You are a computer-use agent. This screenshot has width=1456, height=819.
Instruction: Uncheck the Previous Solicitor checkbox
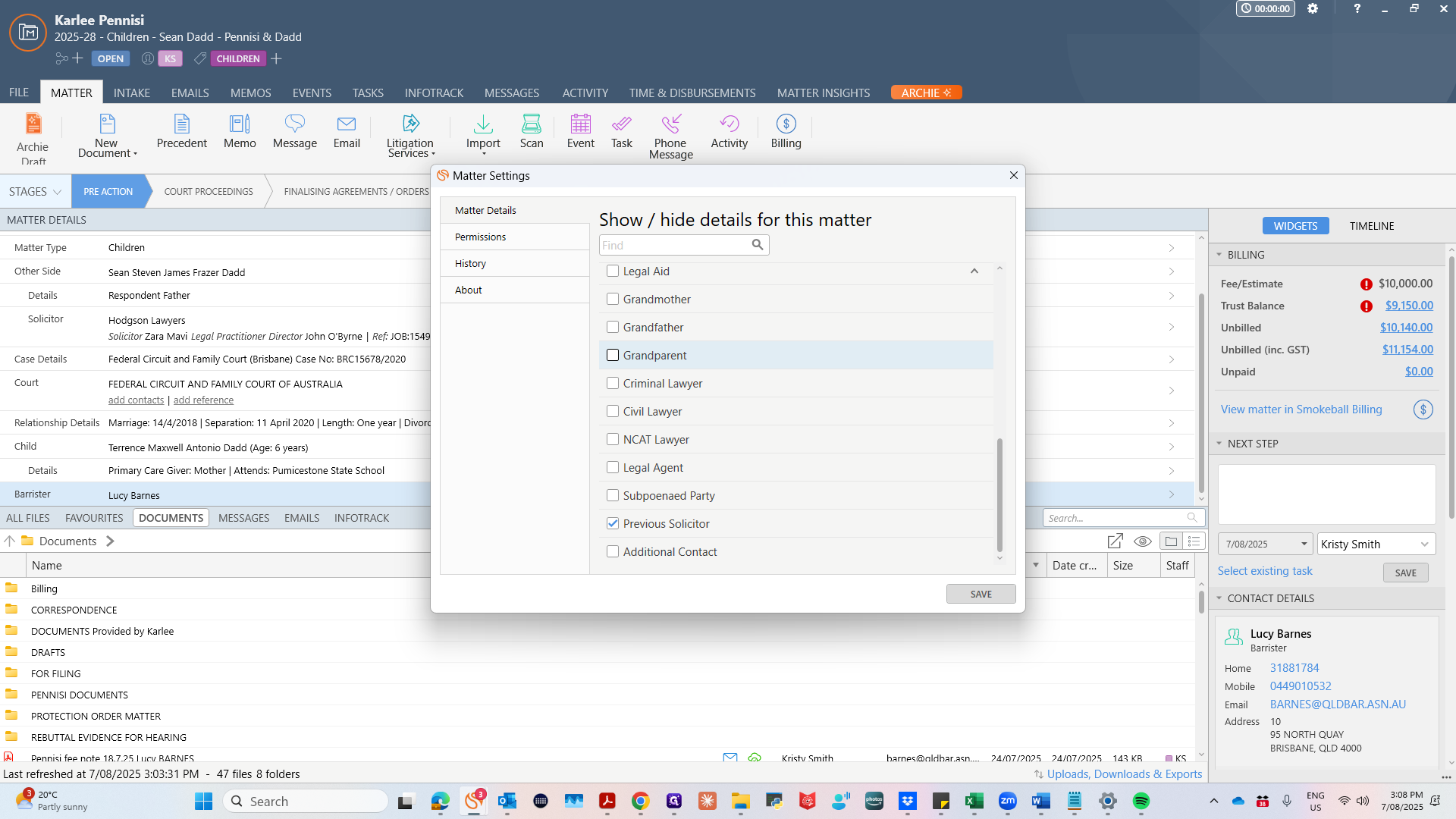click(613, 524)
